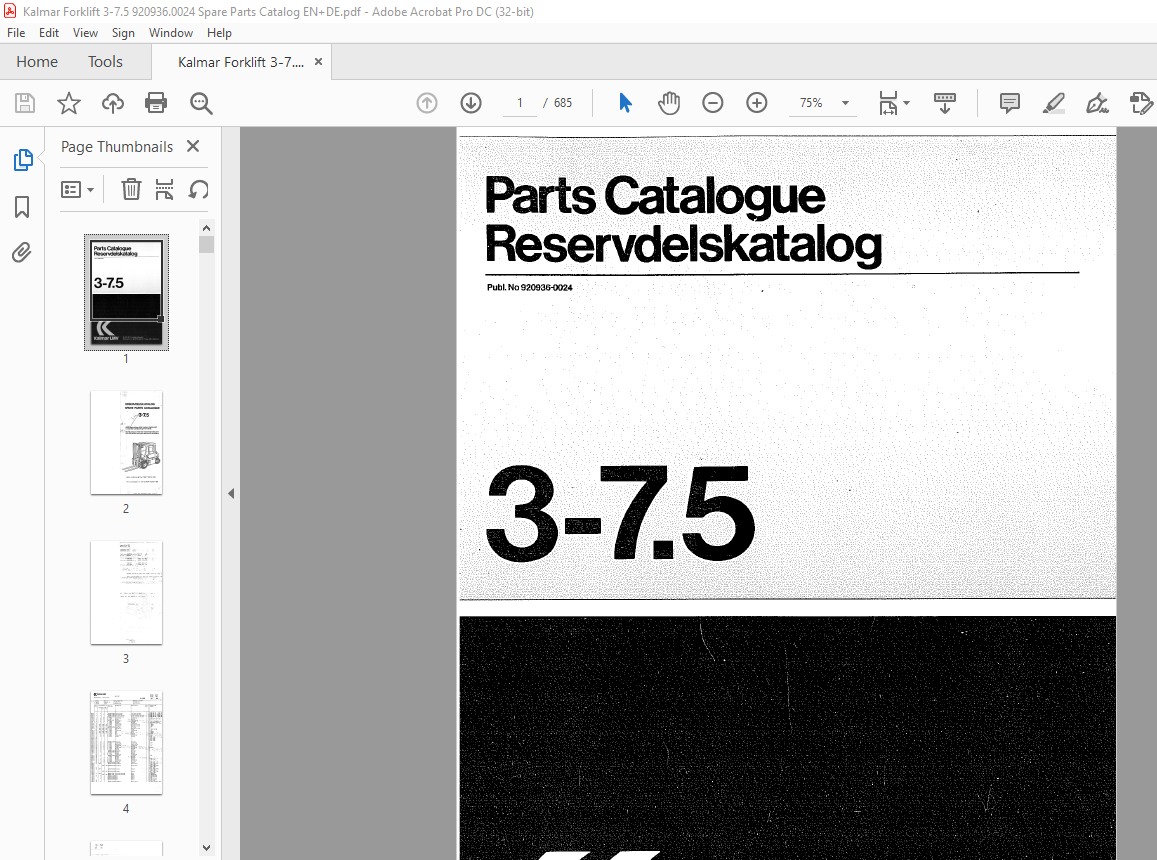Image resolution: width=1157 pixels, height=860 pixels.
Task: Click the read mode keyboard-arrow icon
Action: (x=944, y=103)
